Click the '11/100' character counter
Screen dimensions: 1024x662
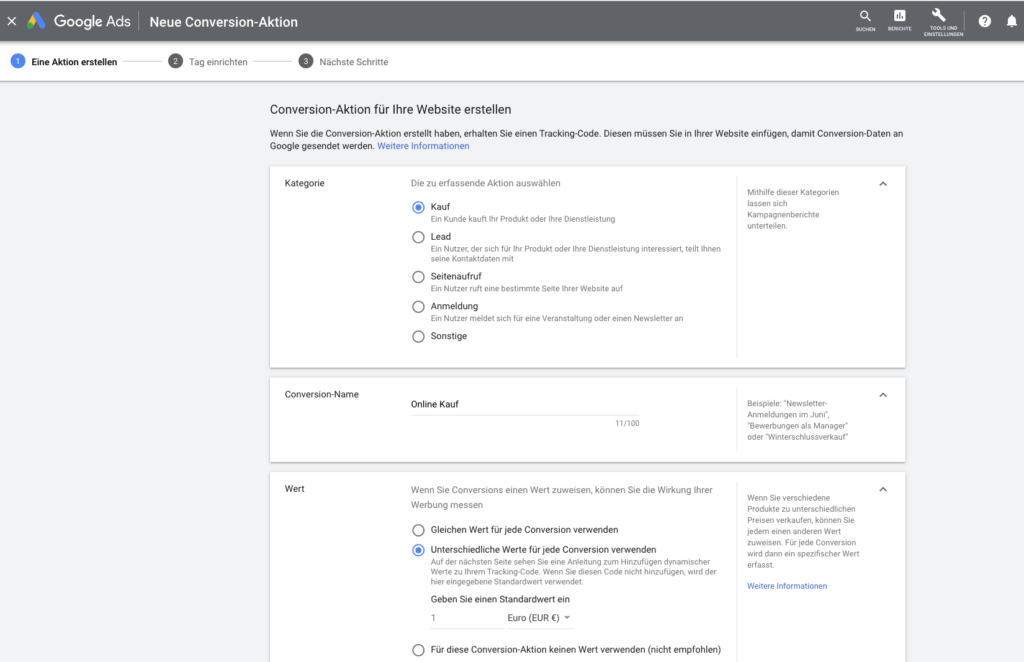tap(627, 424)
